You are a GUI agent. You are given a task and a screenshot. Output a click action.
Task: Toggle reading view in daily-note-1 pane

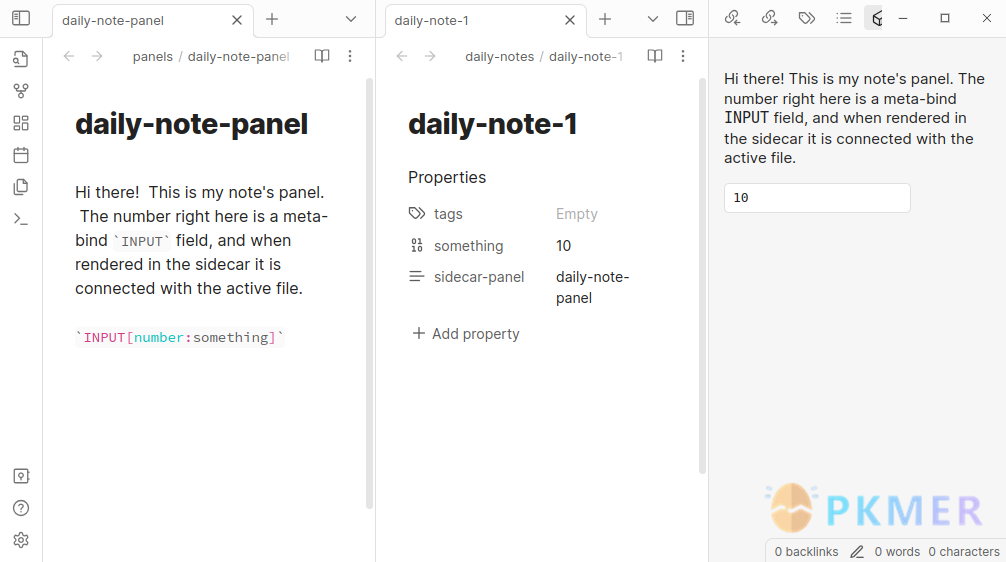pos(655,56)
